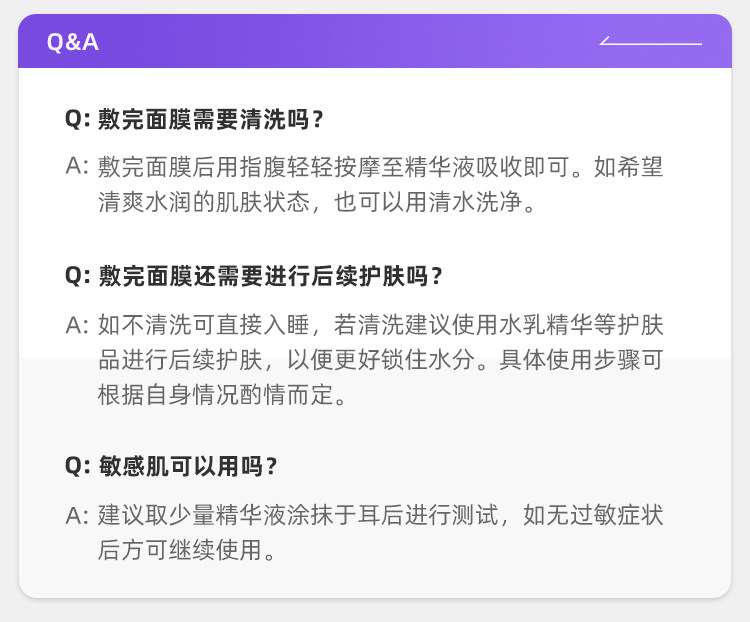The width and height of the screenshot is (750, 622).
Task: Click the Q: label before 敷完面膜还需要进行后续护肤吗
Action: (78, 276)
